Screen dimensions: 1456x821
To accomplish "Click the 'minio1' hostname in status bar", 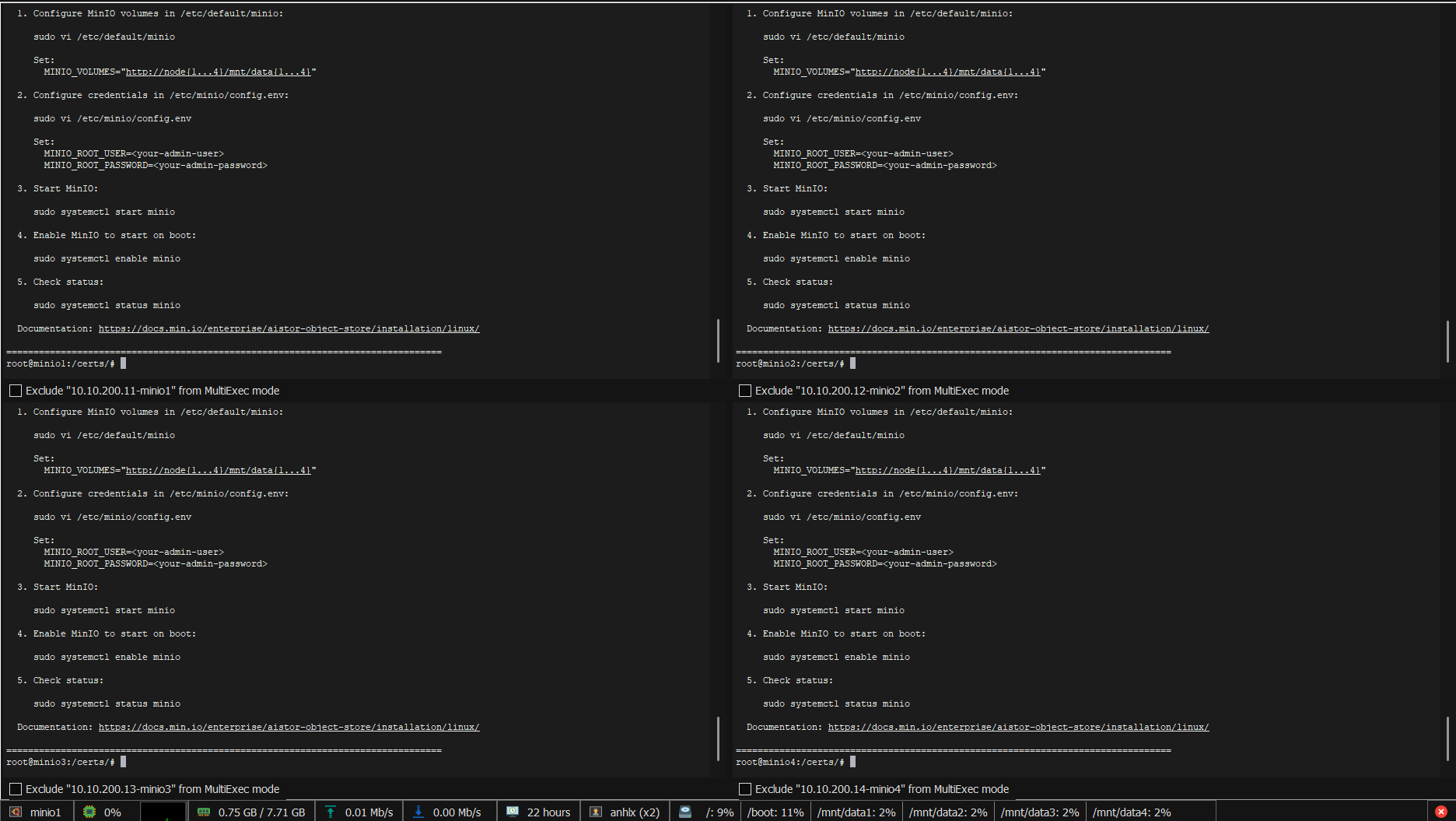I will click(x=45, y=812).
